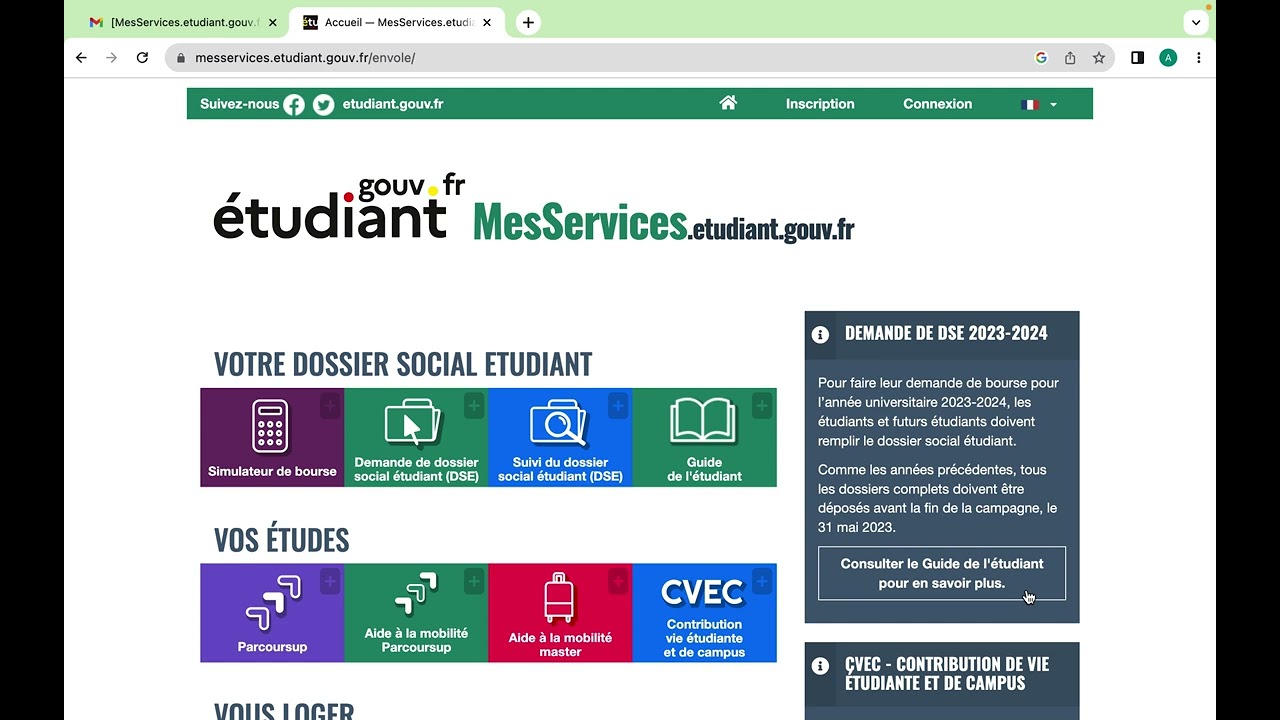Go to home via house icon
This screenshot has width=1280, height=720.
(728, 103)
